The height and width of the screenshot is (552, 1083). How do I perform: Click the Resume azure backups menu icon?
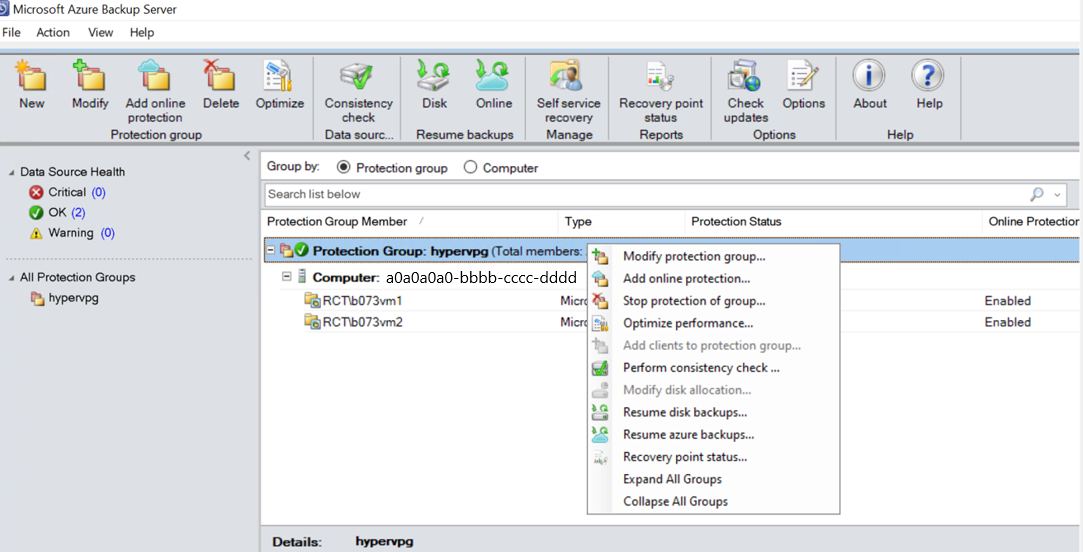coord(600,435)
